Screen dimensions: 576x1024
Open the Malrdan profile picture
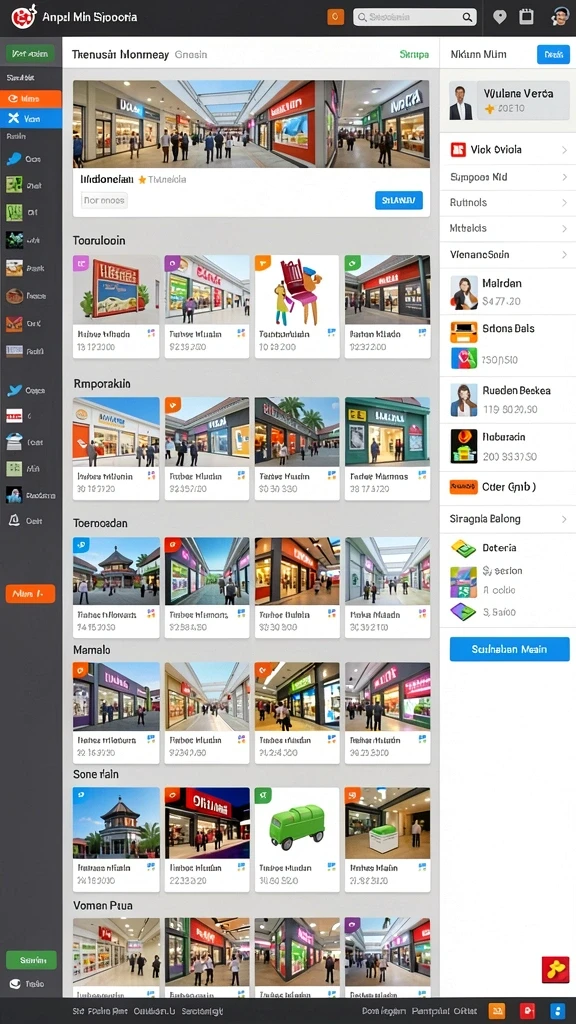click(464, 293)
